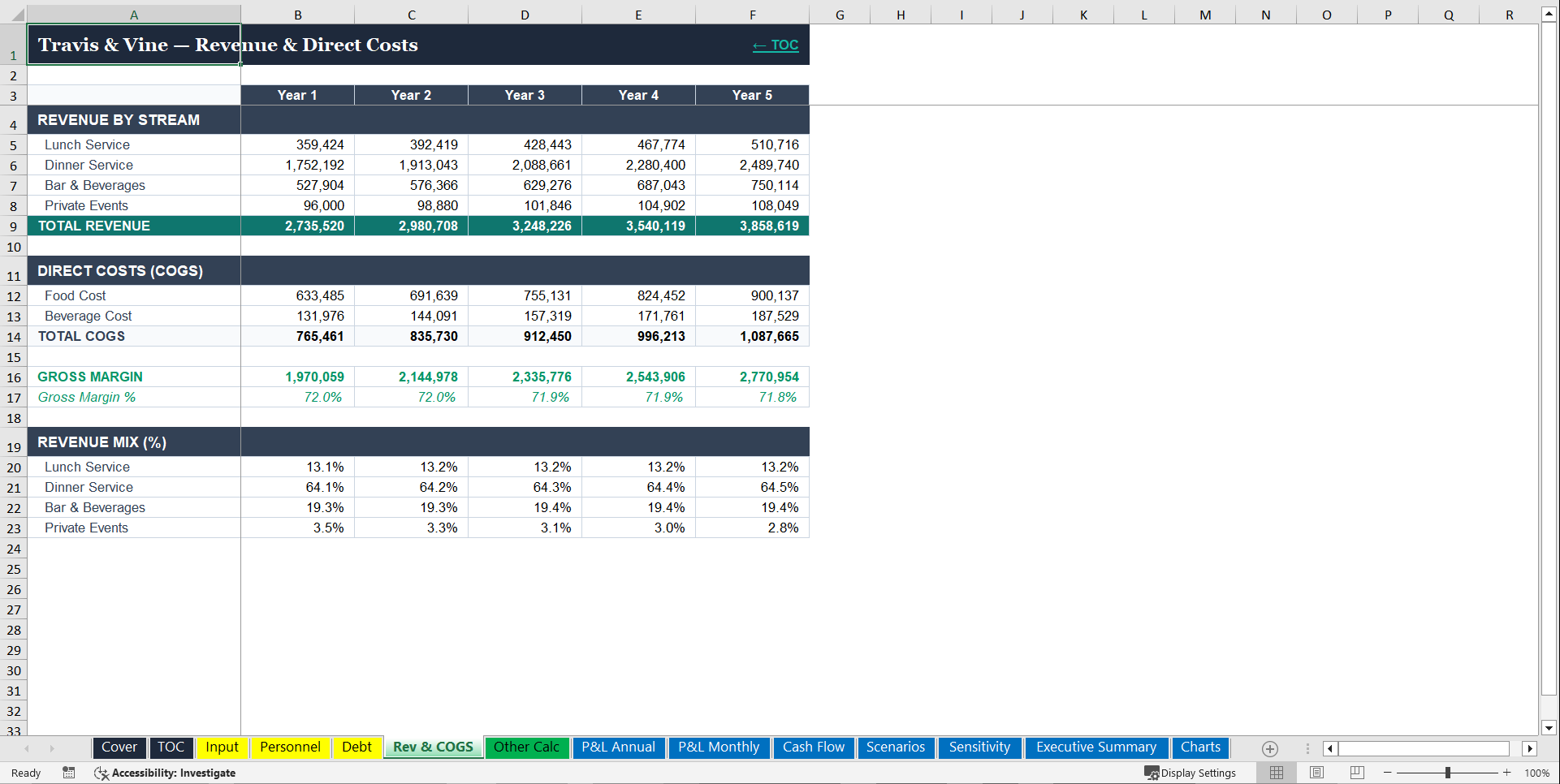The width and height of the screenshot is (1560, 784).
Task: Select Gross Margin % Year 3 value 71.9%
Action: 525,397
